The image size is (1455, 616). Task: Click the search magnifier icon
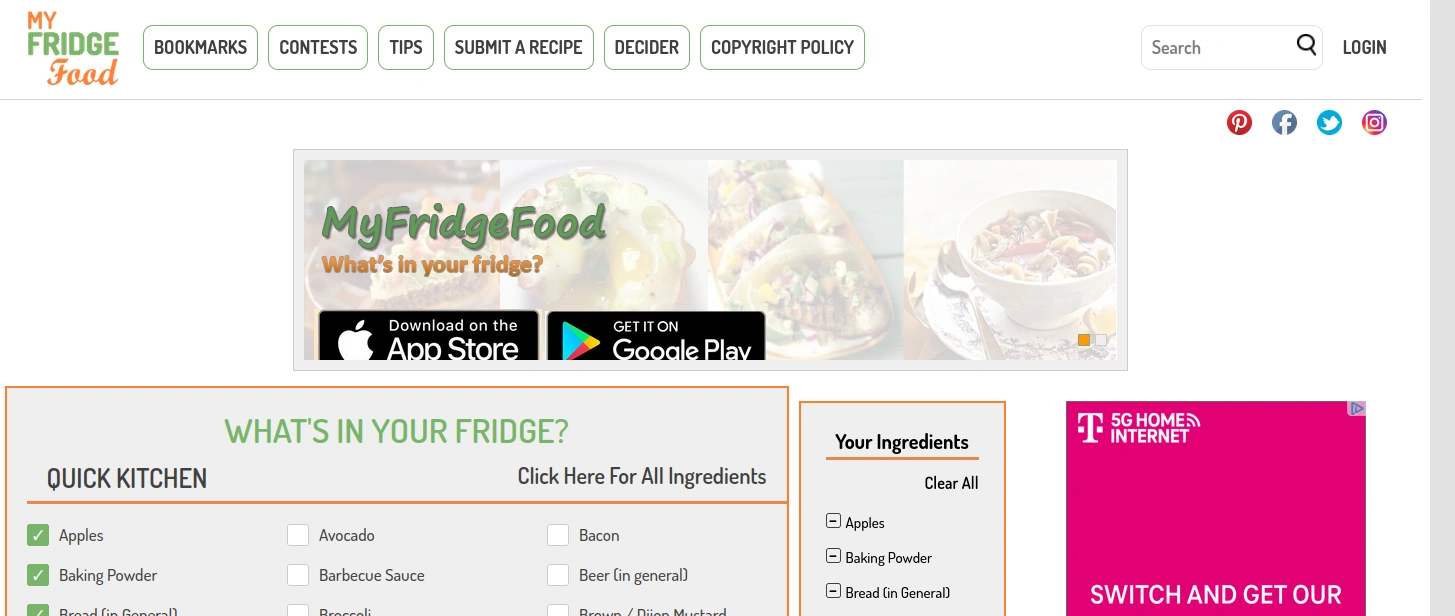[1306, 45]
